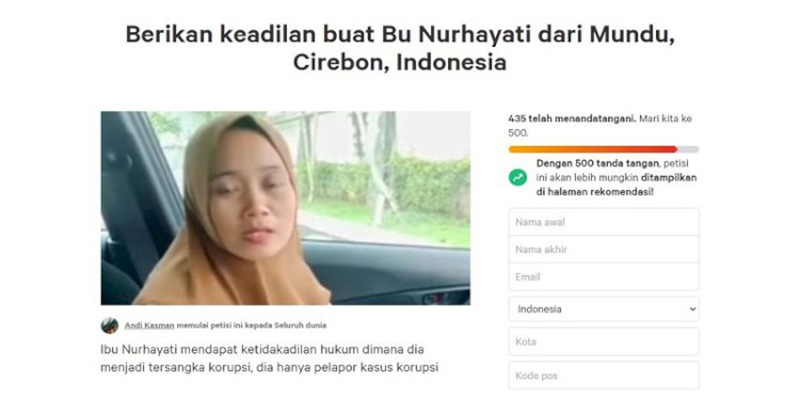This screenshot has width=800, height=400.
Task: Open the Andi Kasman profile link
Action: [x=149, y=326]
